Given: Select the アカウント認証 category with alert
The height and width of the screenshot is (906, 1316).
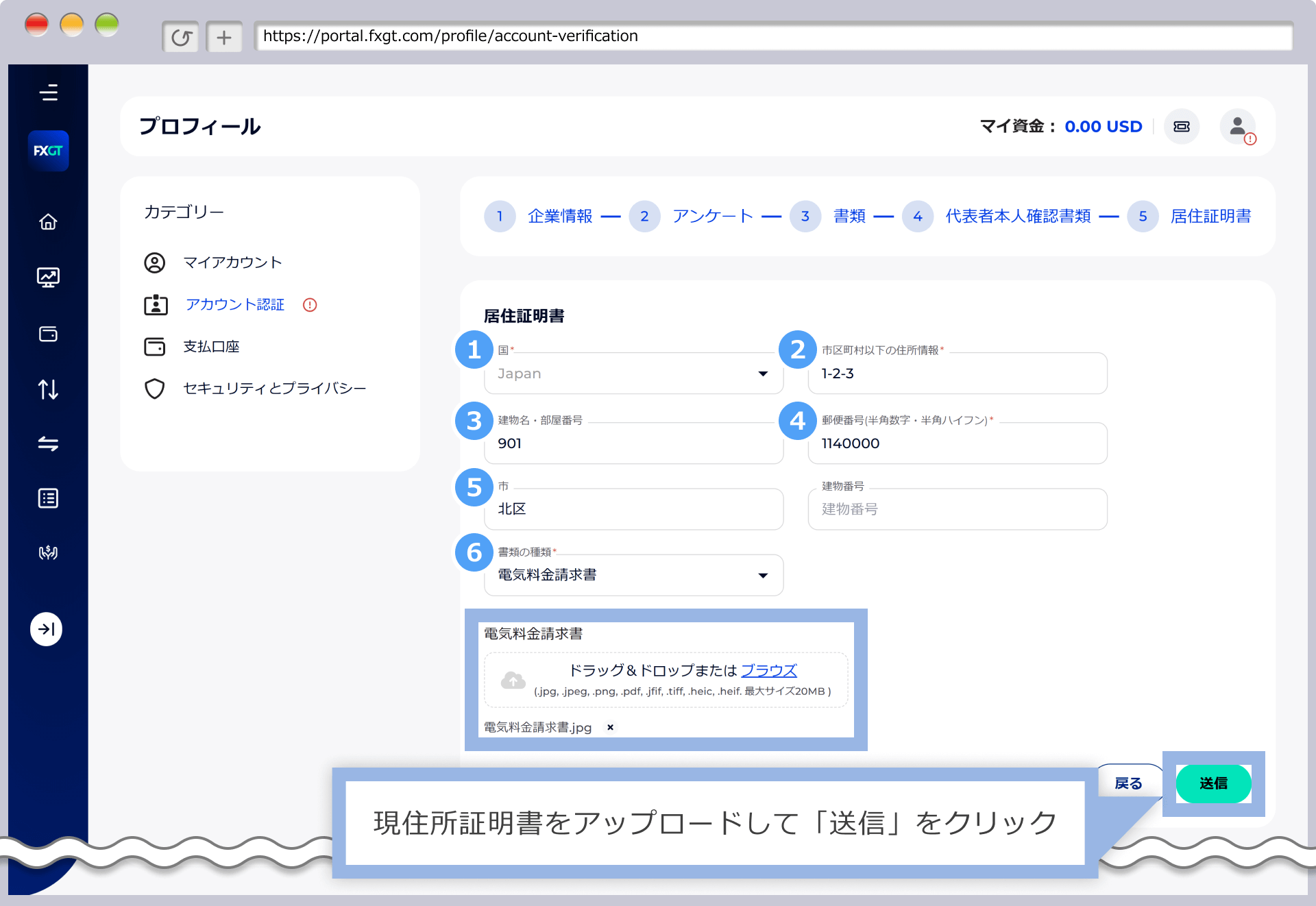Looking at the screenshot, I should [234, 305].
